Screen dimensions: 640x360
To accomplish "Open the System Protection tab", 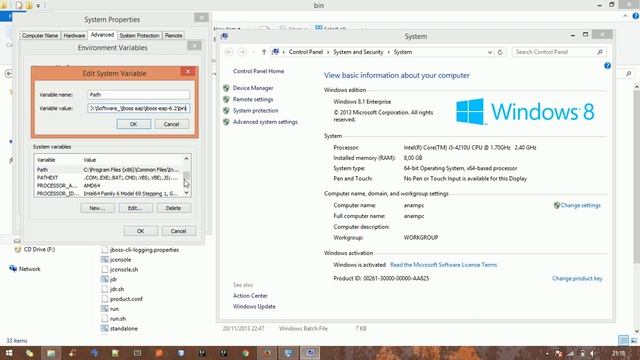I will click(139, 36).
